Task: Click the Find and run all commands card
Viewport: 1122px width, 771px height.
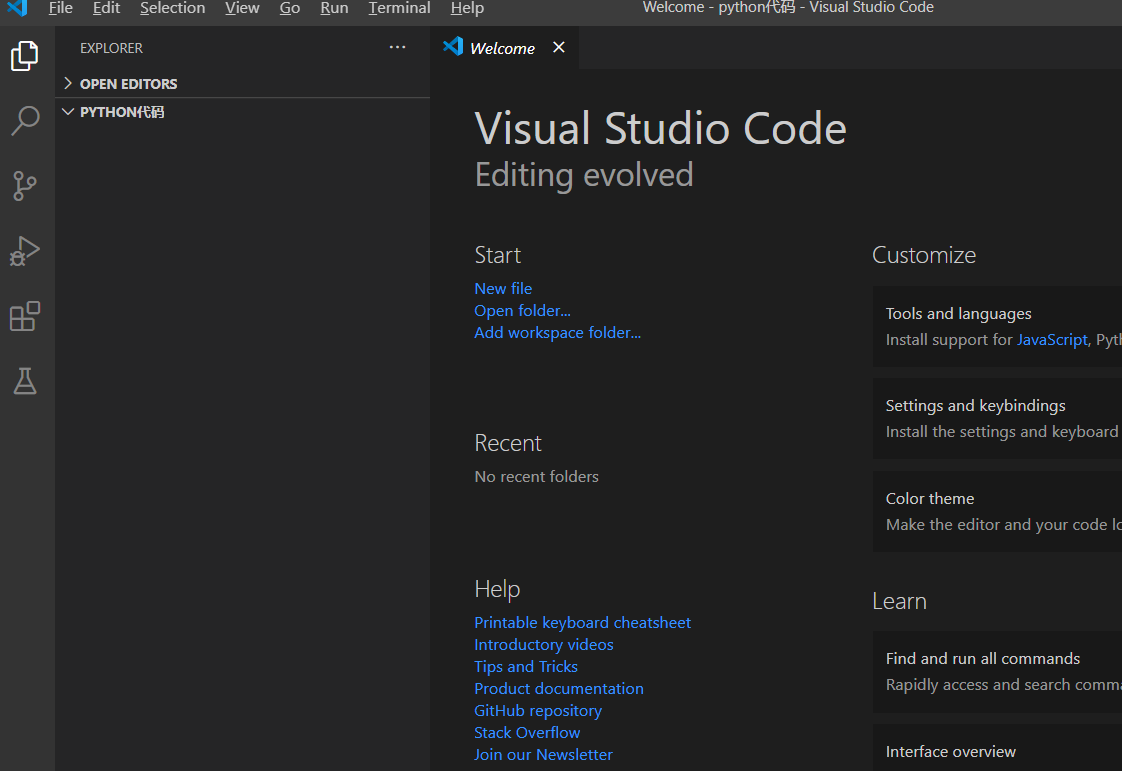Action: 997,671
